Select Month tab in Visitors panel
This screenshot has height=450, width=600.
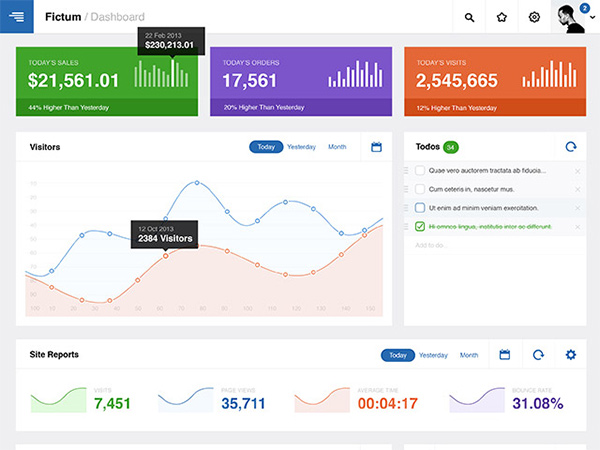pyautogui.click(x=337, y=147)
